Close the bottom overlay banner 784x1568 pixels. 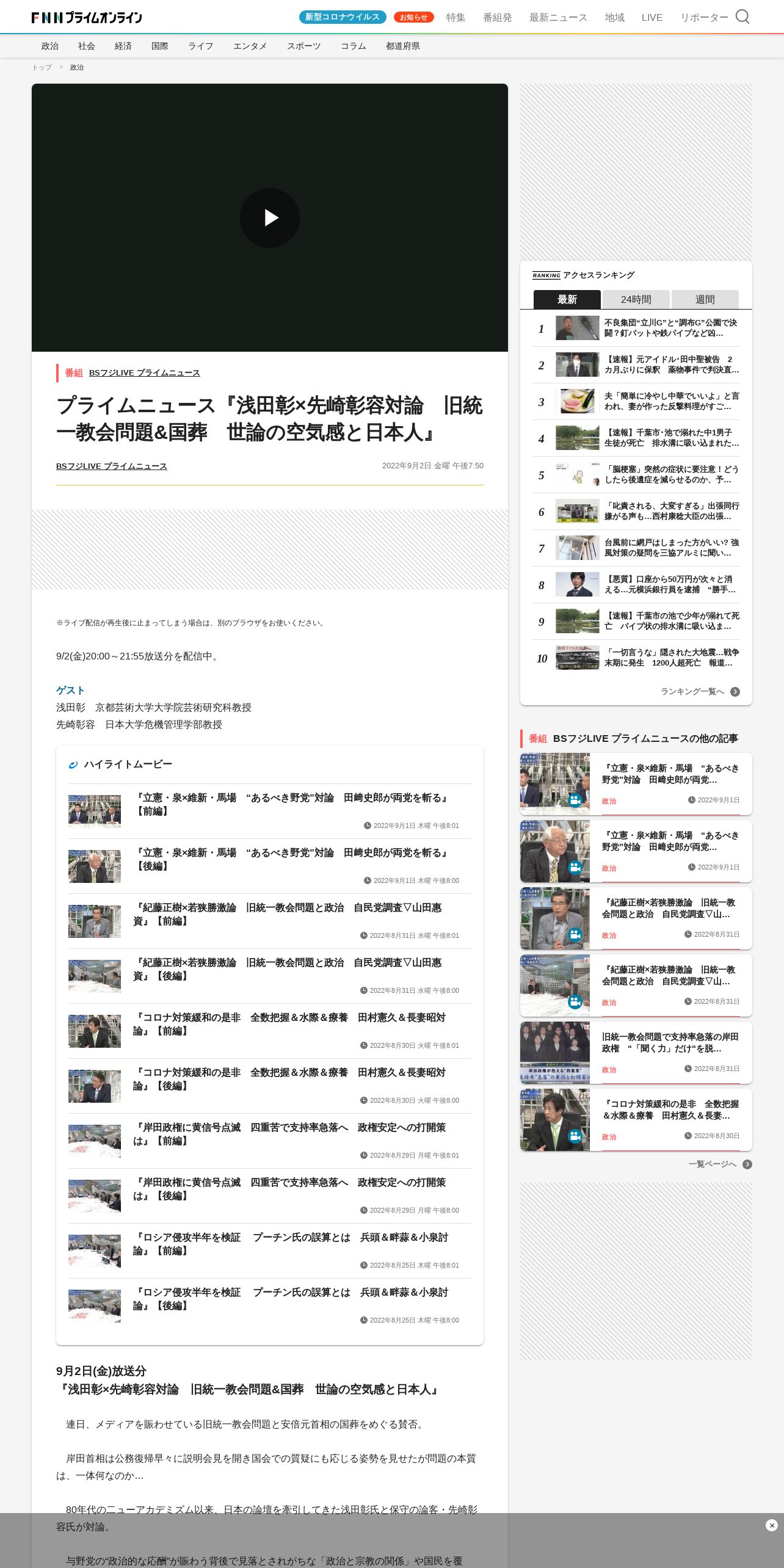pyautogui.click(x=772, y=1525)
